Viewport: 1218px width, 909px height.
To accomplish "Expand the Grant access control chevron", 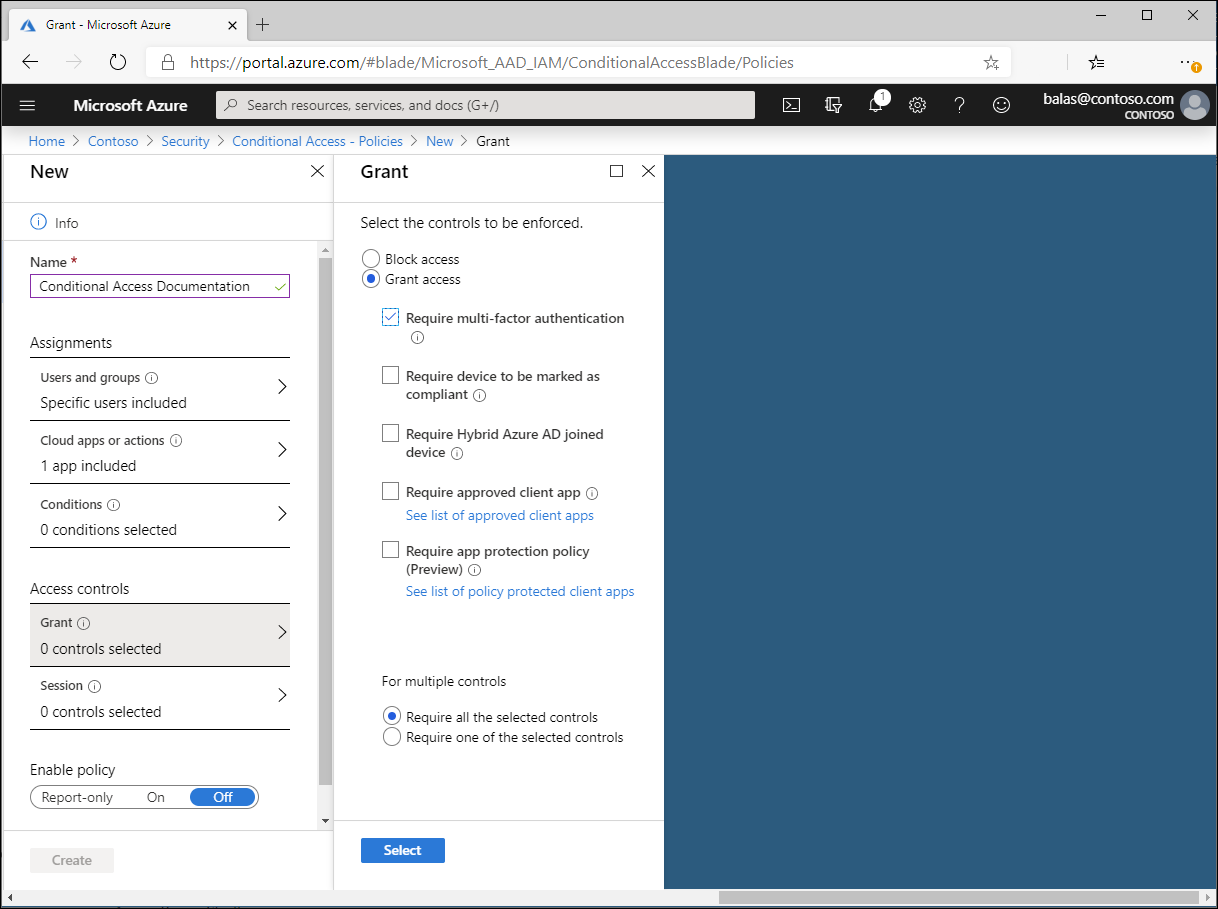I will pos(282,632).
